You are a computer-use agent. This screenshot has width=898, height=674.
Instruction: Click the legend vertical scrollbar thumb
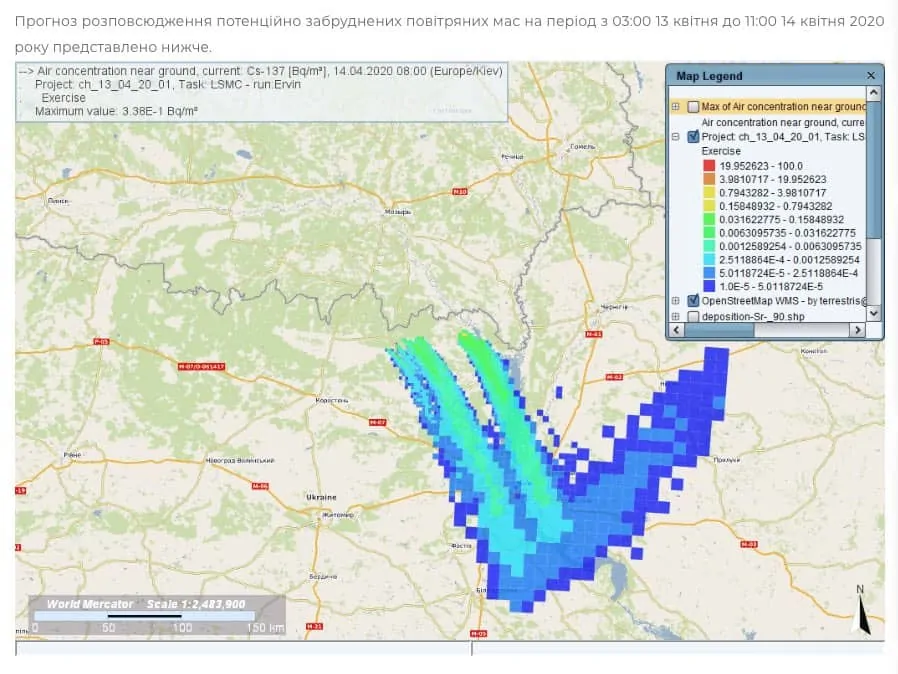[873, 170]
